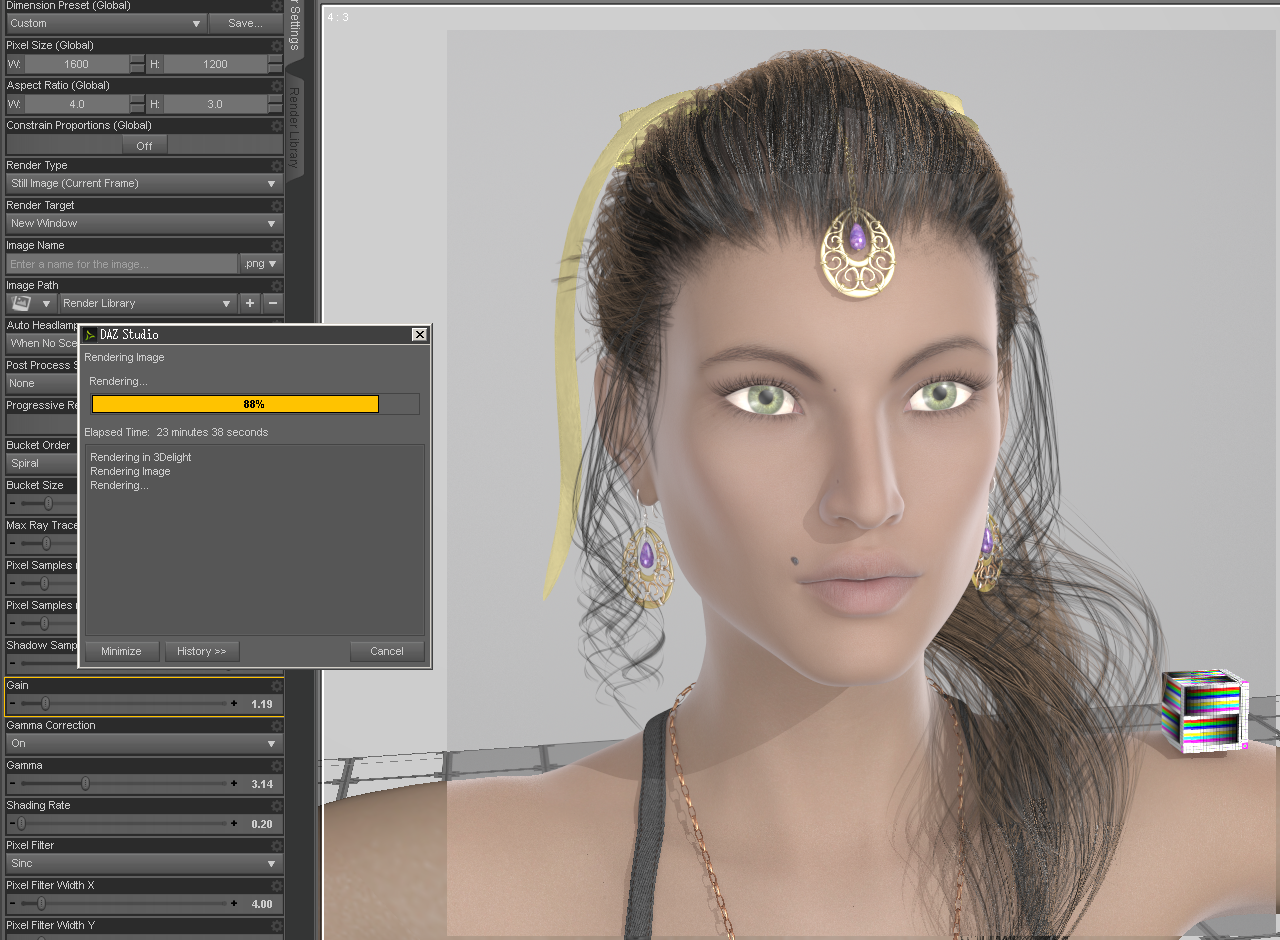Click the Bucket Size slider handle
Viewport: 1280px width, 940px height.
coord(48,504)
